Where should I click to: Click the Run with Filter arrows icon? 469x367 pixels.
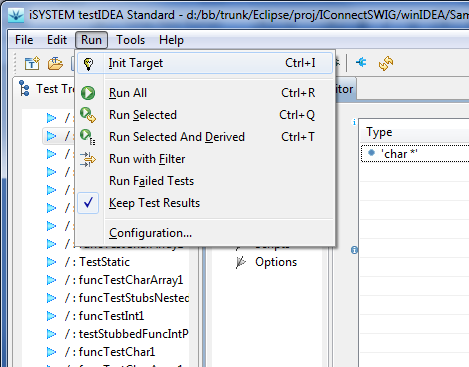(x=88, y=159)
